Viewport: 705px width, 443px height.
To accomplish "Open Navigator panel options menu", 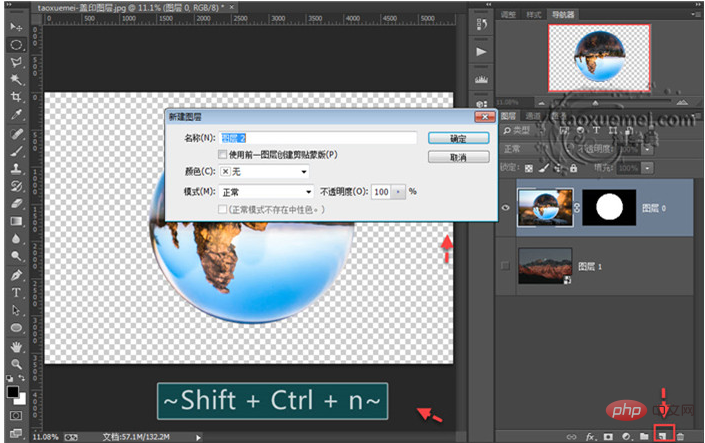I will coord(696,14).
